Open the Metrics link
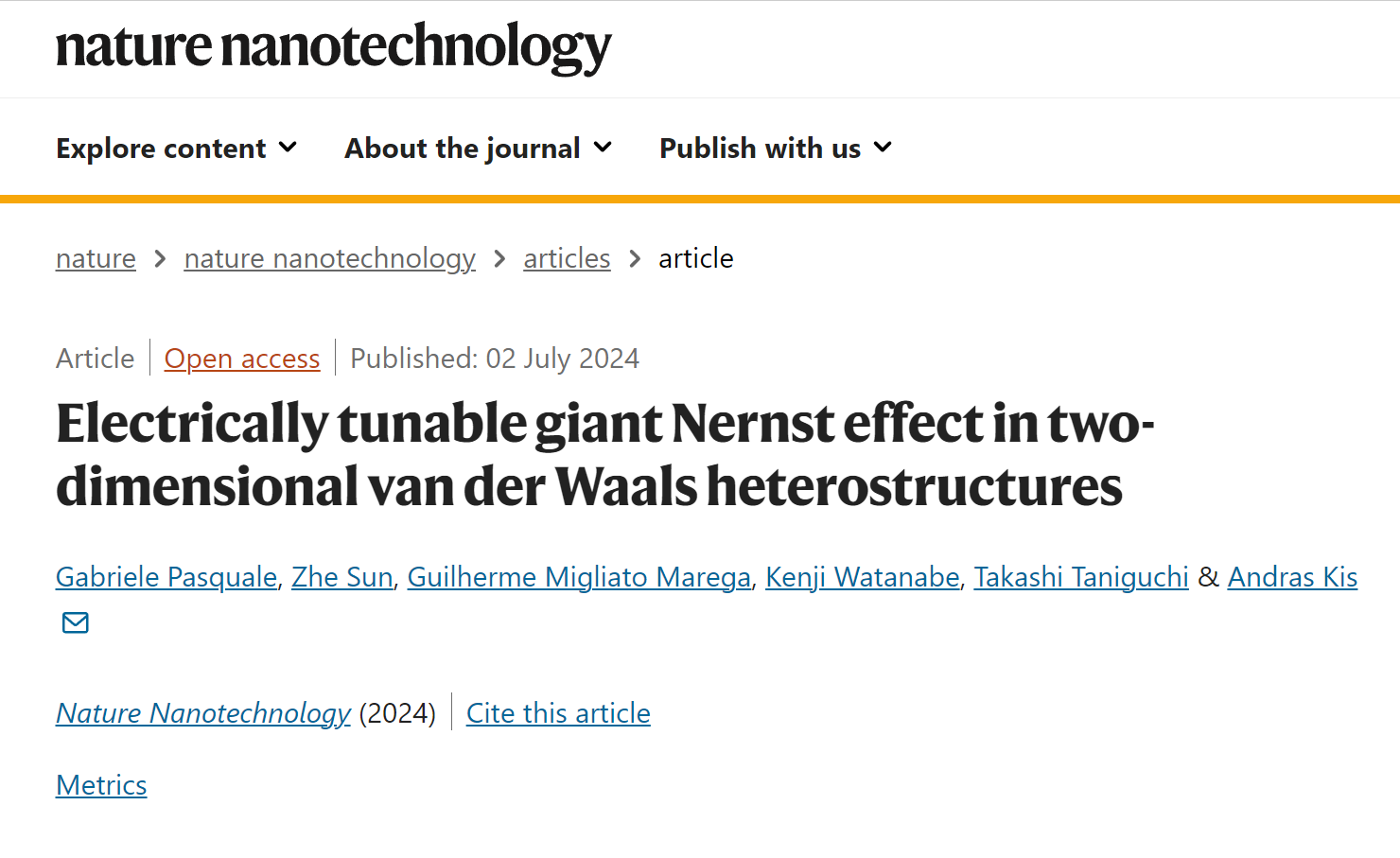 101,785
